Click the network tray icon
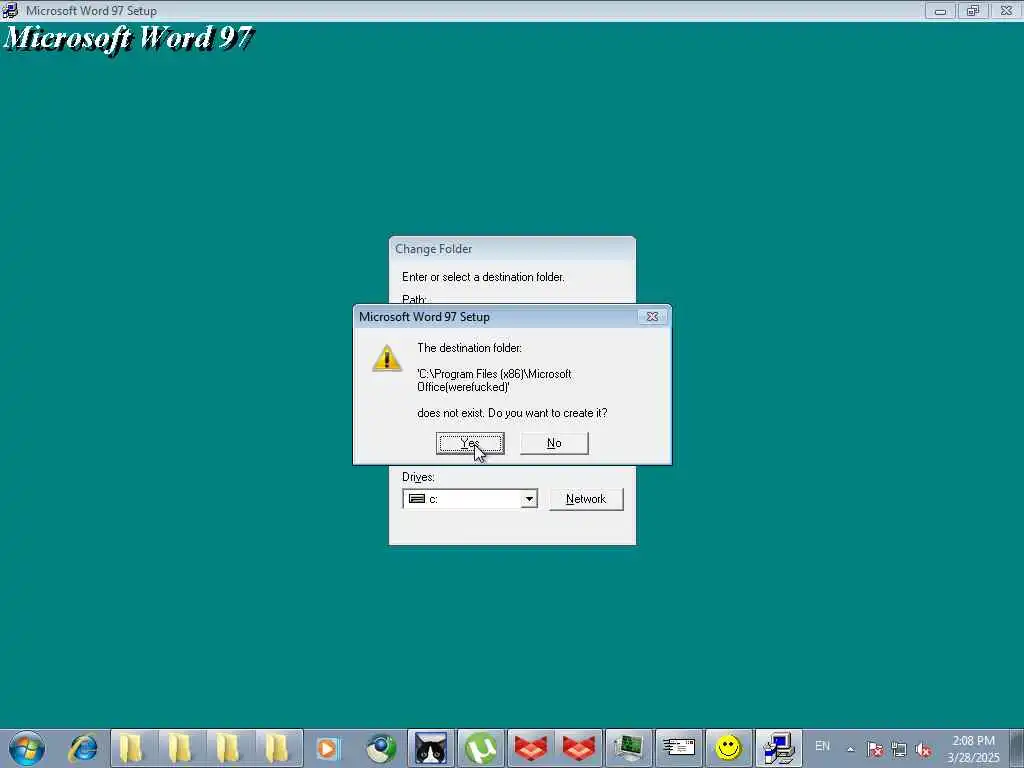The image size is (1024, 768). (x=899, y=749)
